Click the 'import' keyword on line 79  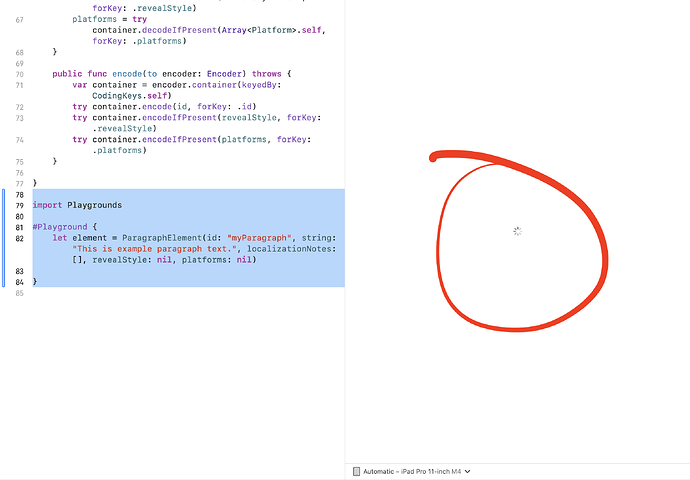coord(47,205)
